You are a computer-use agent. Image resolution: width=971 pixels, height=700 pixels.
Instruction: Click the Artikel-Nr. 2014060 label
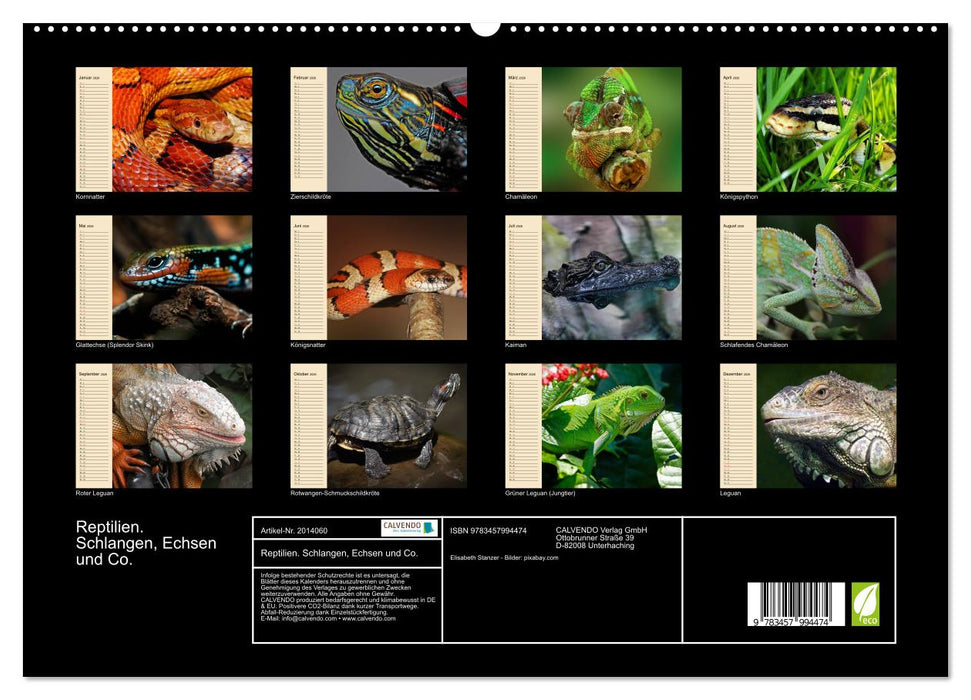296,531
